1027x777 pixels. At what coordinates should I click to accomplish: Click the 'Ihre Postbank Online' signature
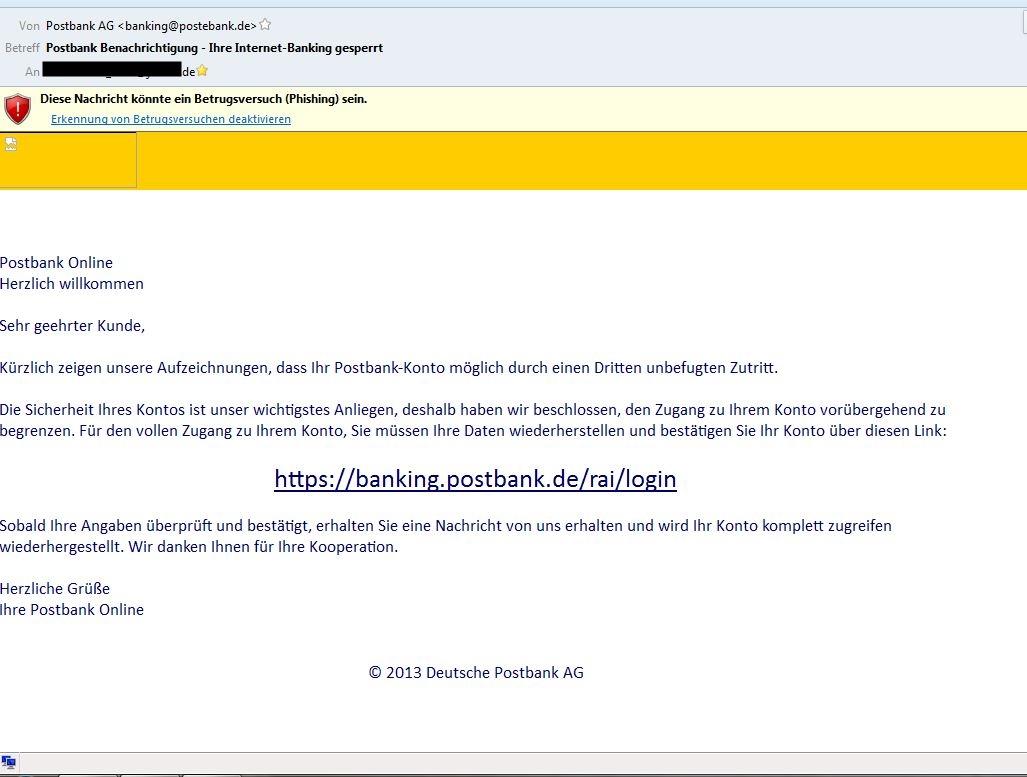click(x=72, y=610)
